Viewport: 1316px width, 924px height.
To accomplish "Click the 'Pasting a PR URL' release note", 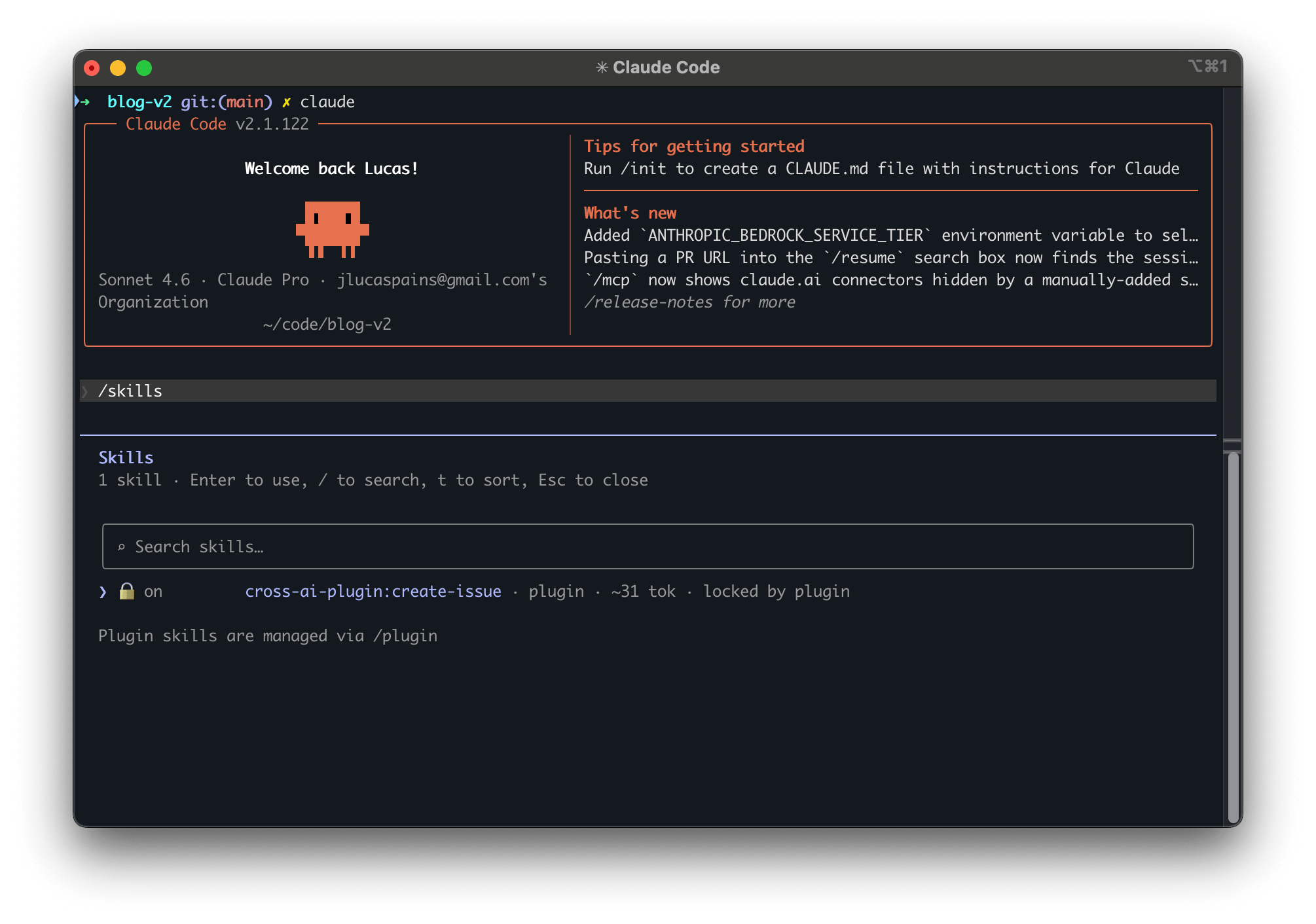I will [x=891, y=258].
